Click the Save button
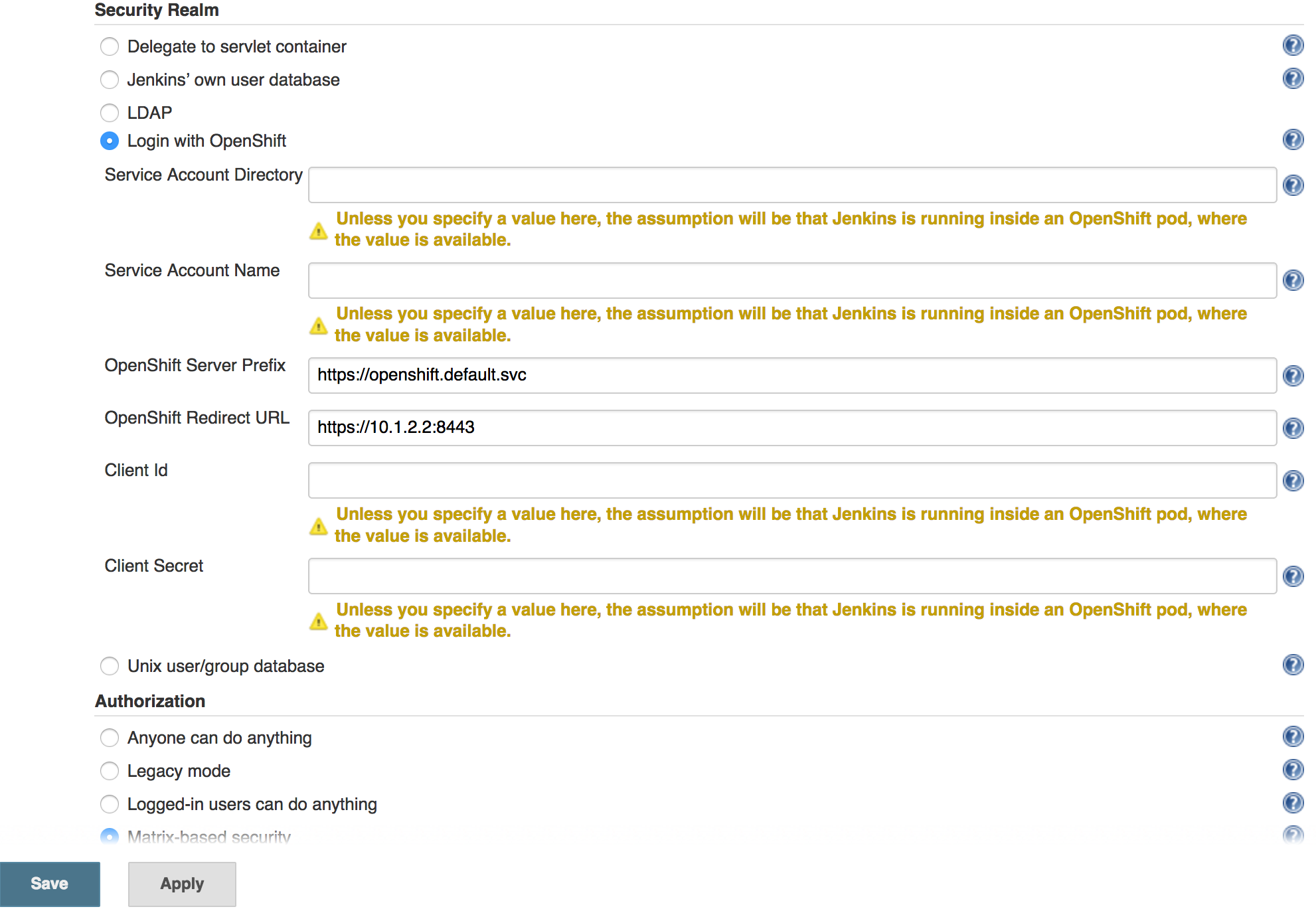Screen dimensions: 1316x915 (x=49, y=883)
